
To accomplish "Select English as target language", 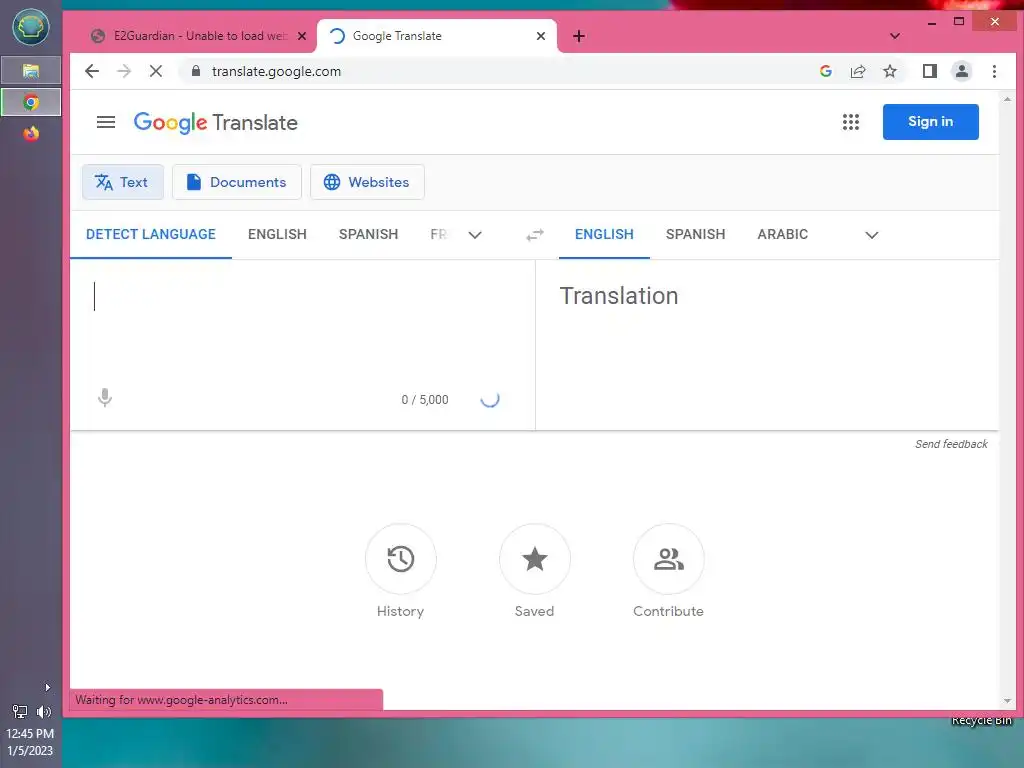I will click(604, 234).
